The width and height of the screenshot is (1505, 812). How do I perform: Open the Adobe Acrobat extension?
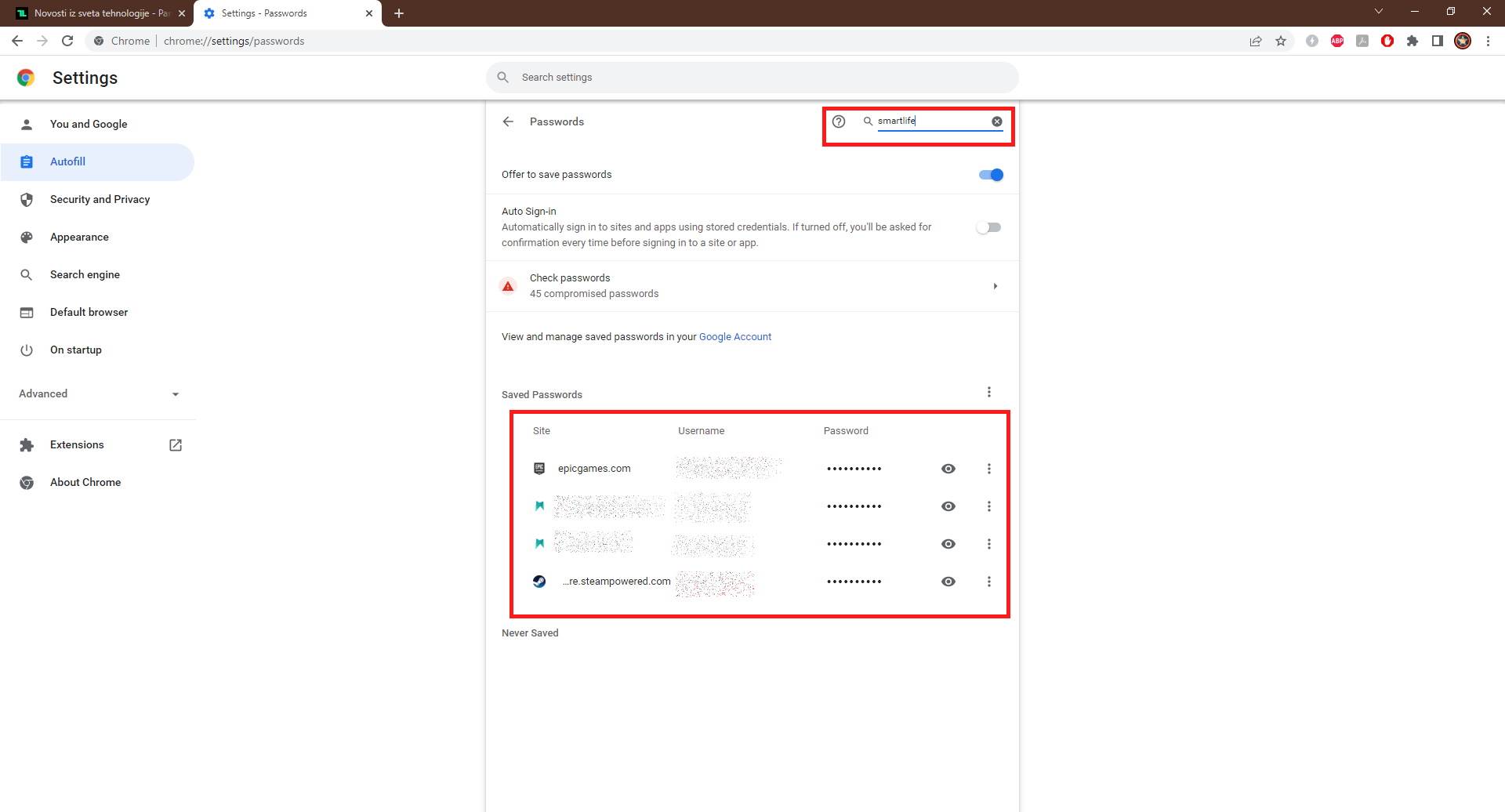(1362, 41)
